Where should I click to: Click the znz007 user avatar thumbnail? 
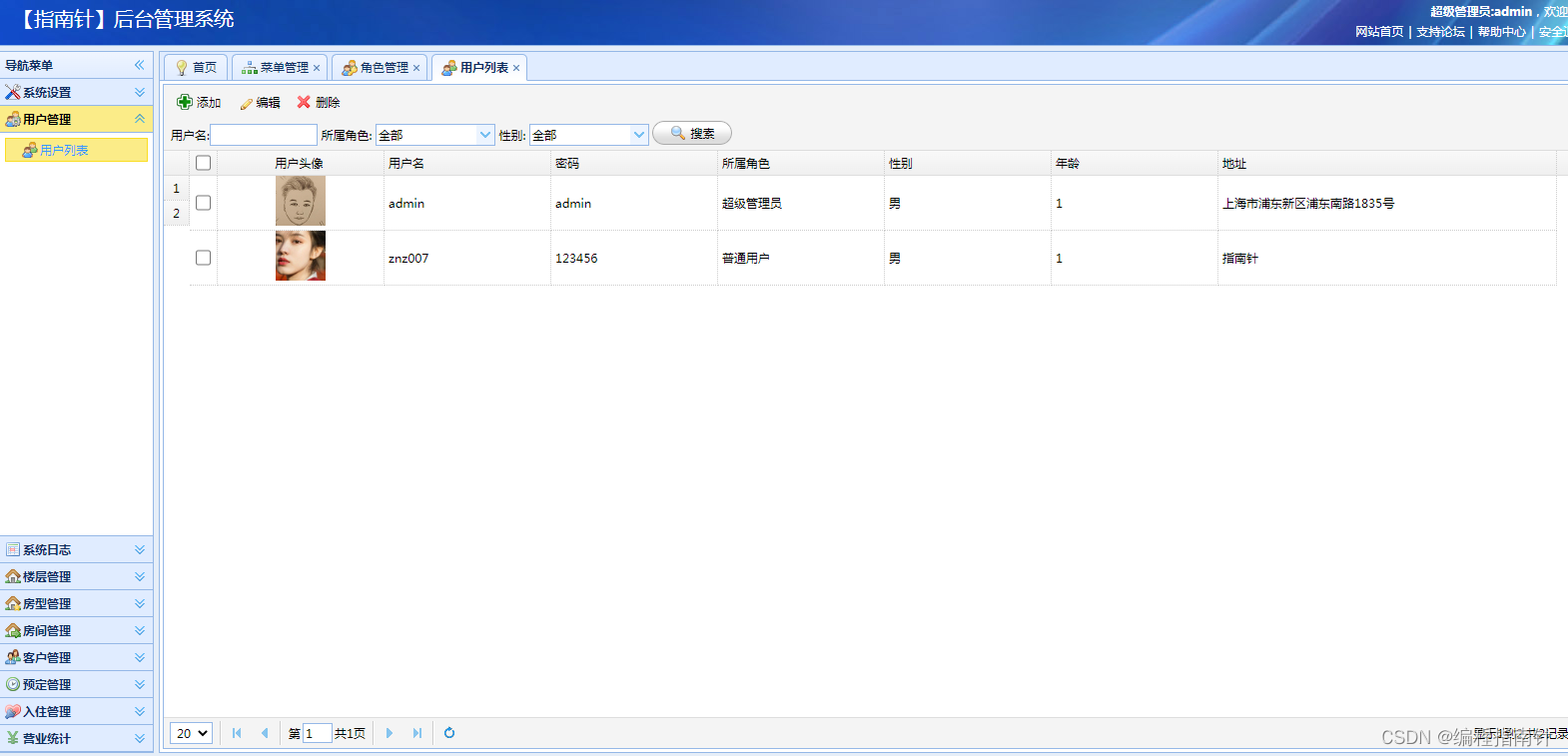(301, 256)
